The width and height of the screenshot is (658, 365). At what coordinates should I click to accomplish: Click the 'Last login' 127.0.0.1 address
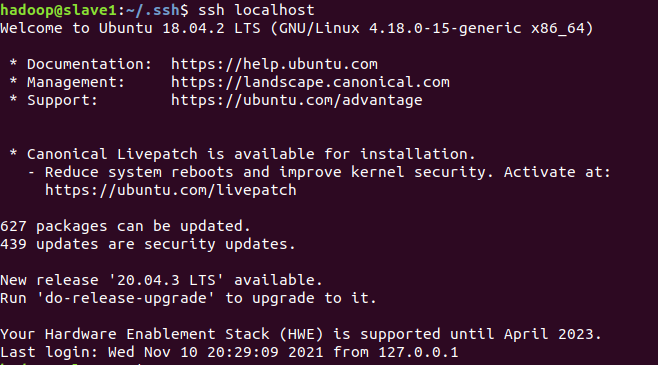[x=418, y=352]
